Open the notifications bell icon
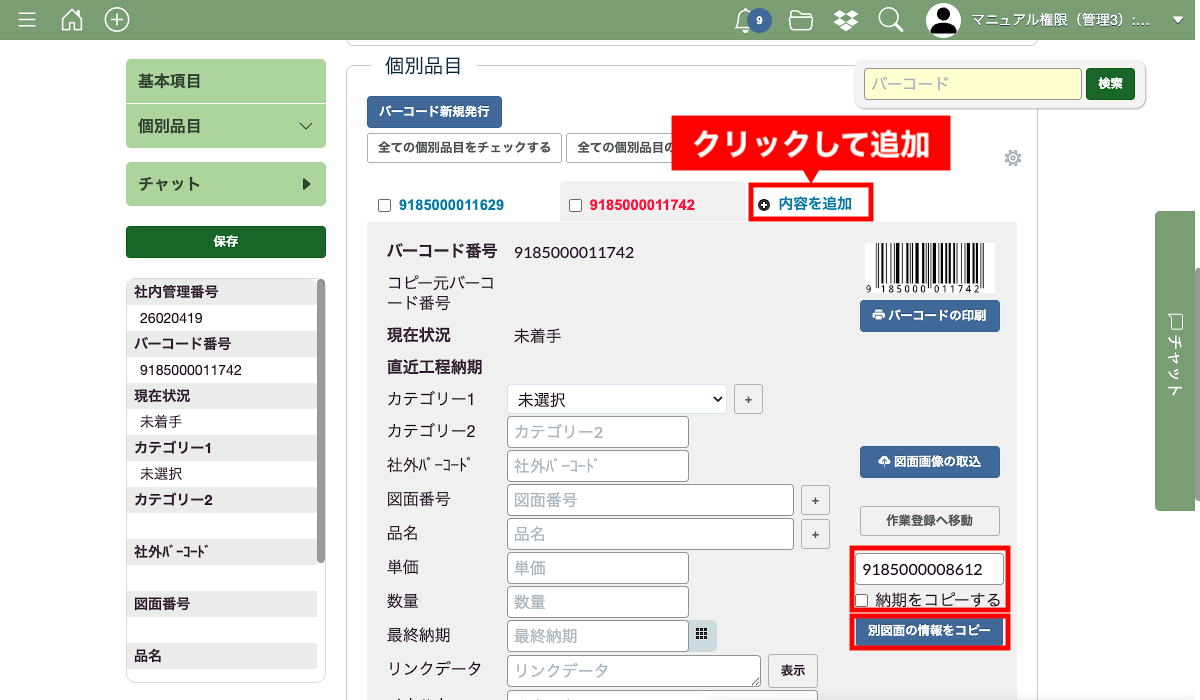 (744, 20)
